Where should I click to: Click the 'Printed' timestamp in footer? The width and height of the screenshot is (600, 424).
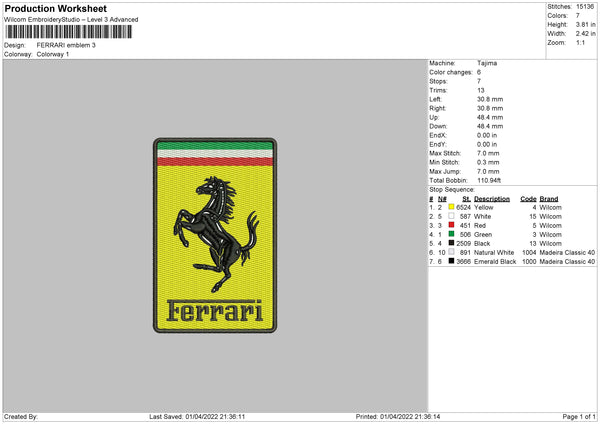coord(398,416)
